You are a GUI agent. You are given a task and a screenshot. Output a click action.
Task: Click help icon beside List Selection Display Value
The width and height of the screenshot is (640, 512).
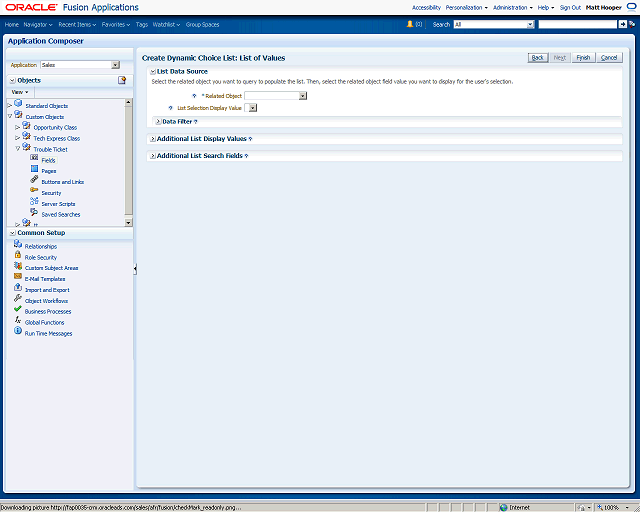tap(171, 108)
